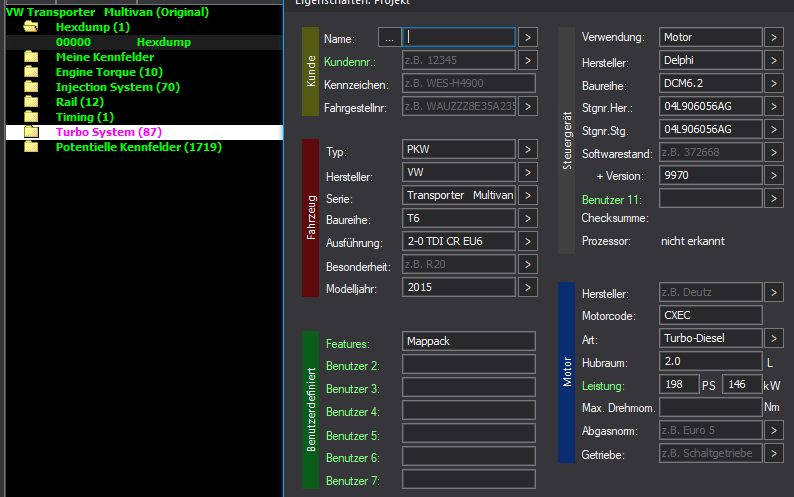Screen dimensions: 794x497
Task: Click the Potentielle Kennfelder folder icon
Action: pos(31,147)
